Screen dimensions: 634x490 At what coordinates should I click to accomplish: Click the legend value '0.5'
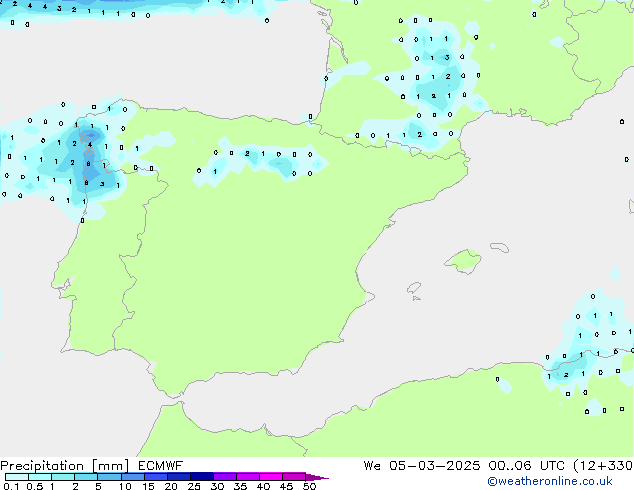tap(35, 486)
